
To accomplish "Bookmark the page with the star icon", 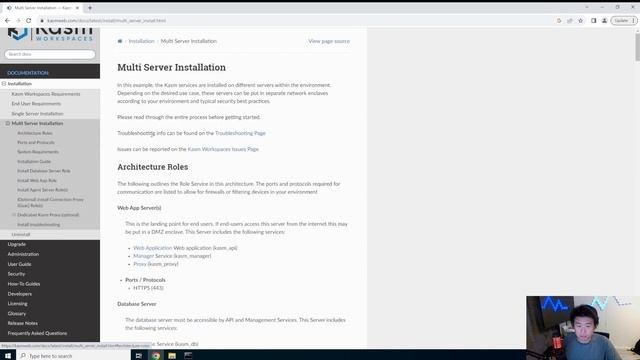I will 580,20.
